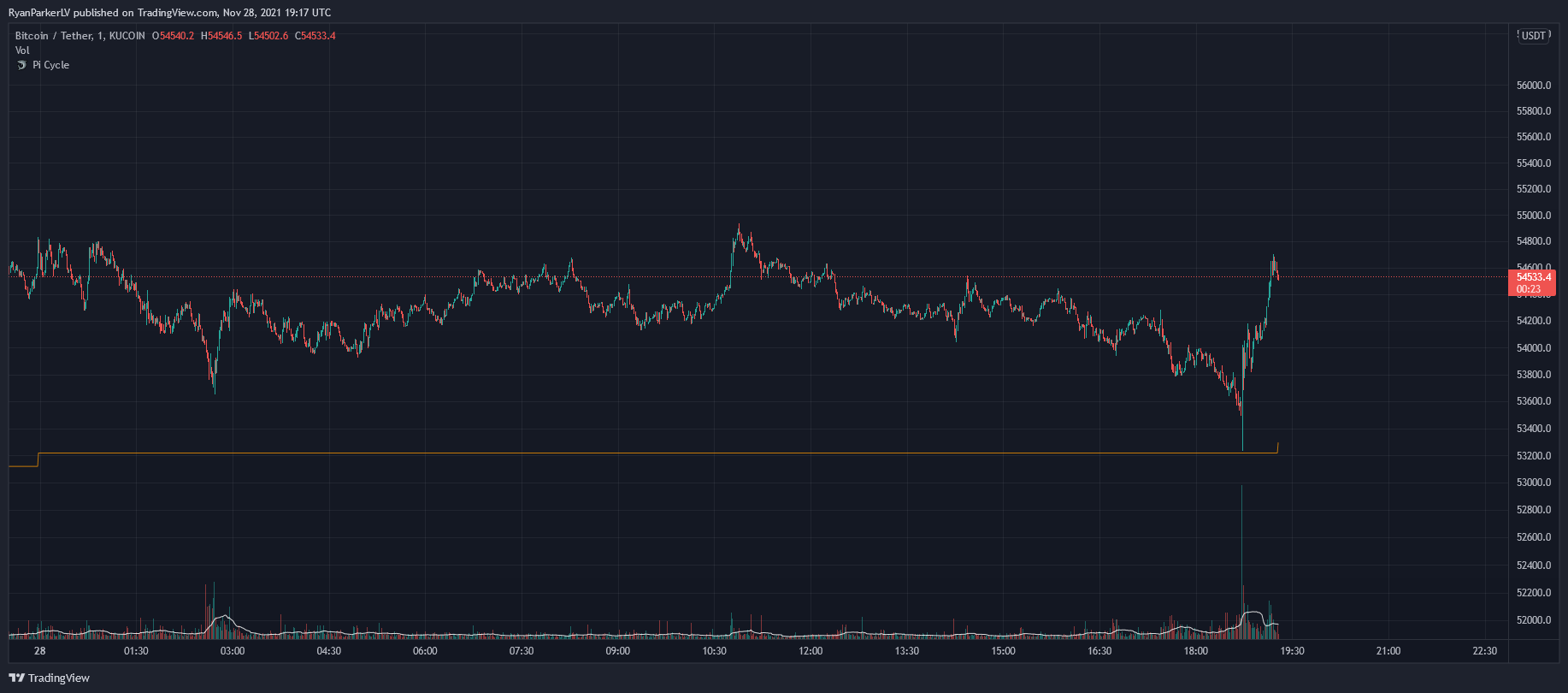Click the 06:00 time axis label
Viewport: 1568px width, 693px height.
pos(425,651)
